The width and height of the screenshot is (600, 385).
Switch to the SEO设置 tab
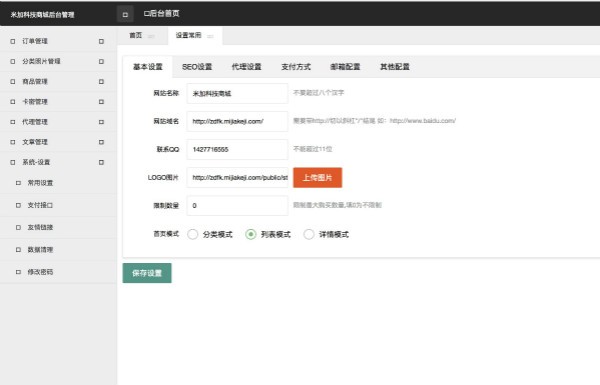tap(197, 67)
